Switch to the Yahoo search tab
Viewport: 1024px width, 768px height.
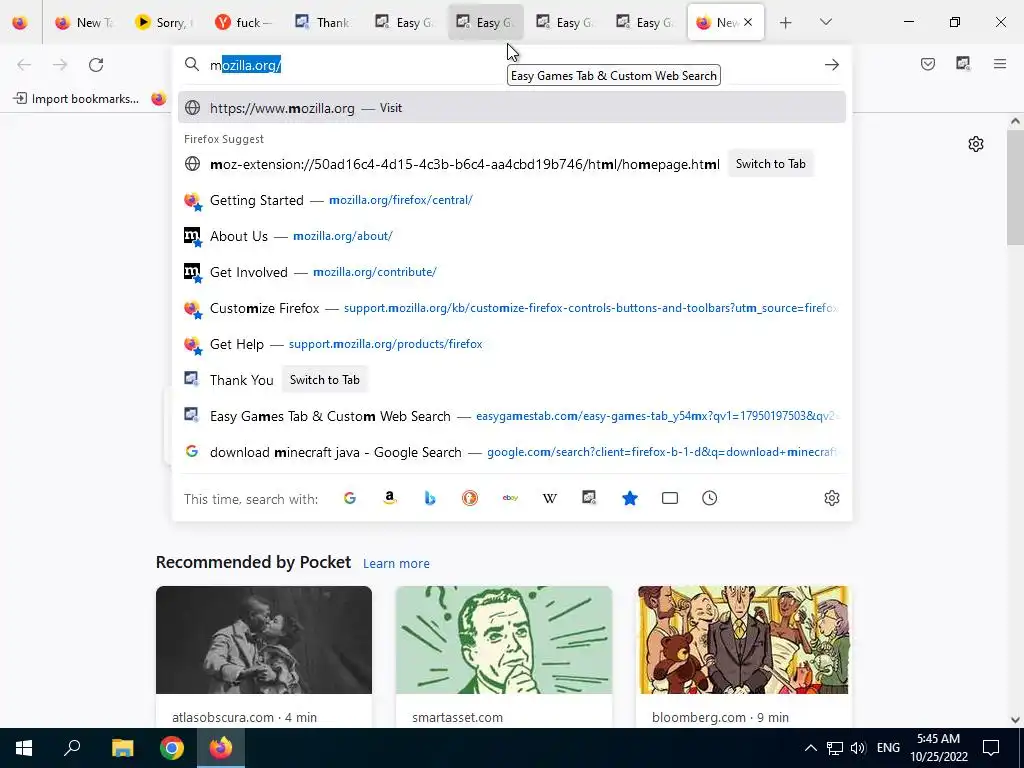[x=245, y=22]
